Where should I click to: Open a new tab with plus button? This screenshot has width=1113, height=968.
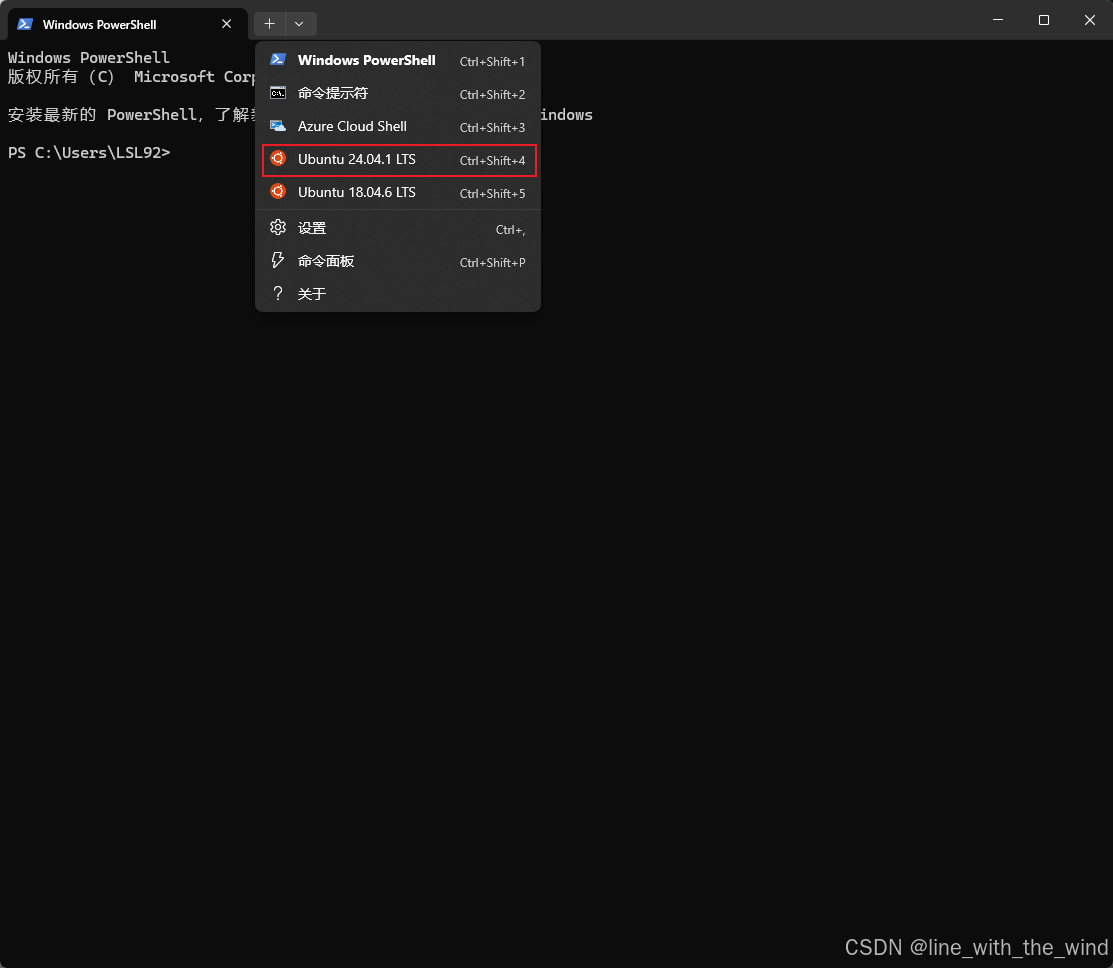270,24
